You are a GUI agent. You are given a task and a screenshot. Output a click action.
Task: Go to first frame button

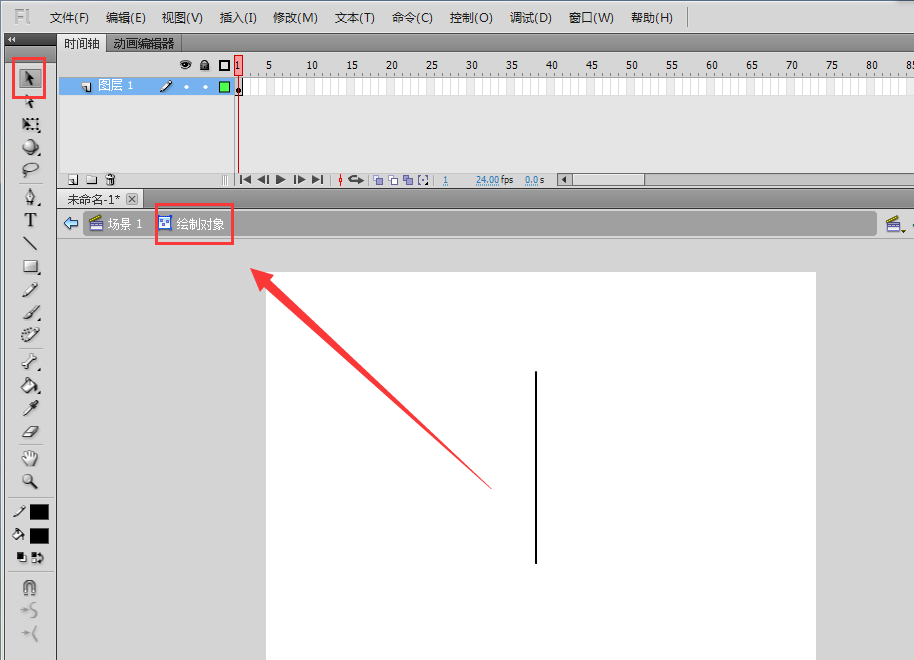click(x=245, y=180)
